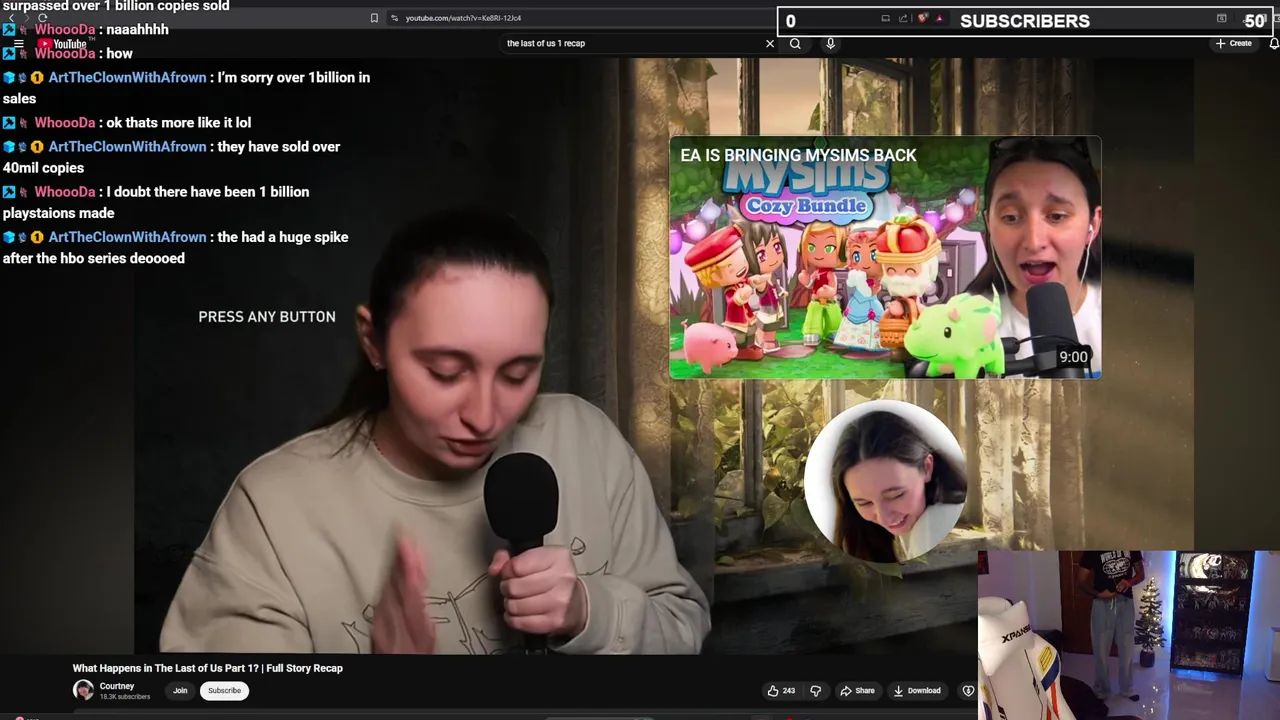1280x720 pixels.
Task: Dislike the video
Action: click(815, 690)
